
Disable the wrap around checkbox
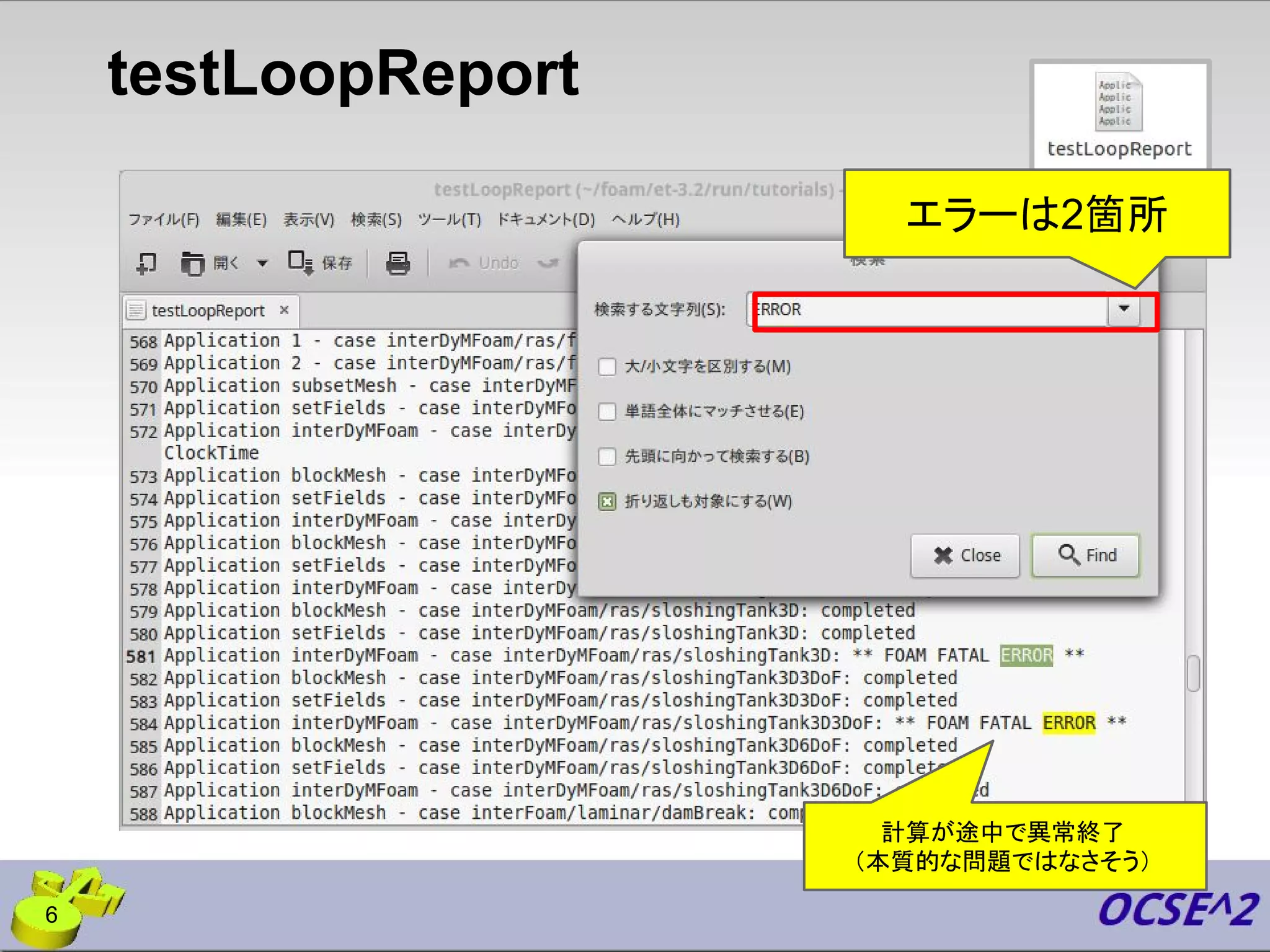coord(607,501)
